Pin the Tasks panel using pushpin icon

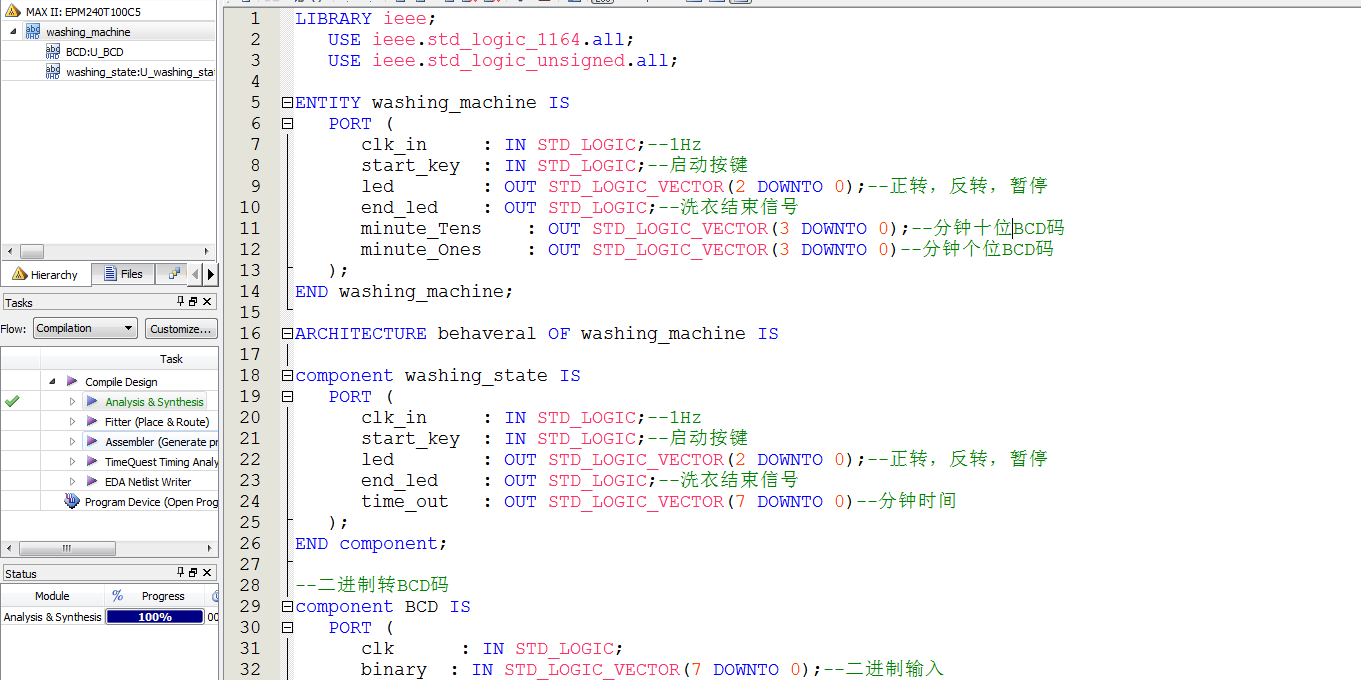[181, 302]
